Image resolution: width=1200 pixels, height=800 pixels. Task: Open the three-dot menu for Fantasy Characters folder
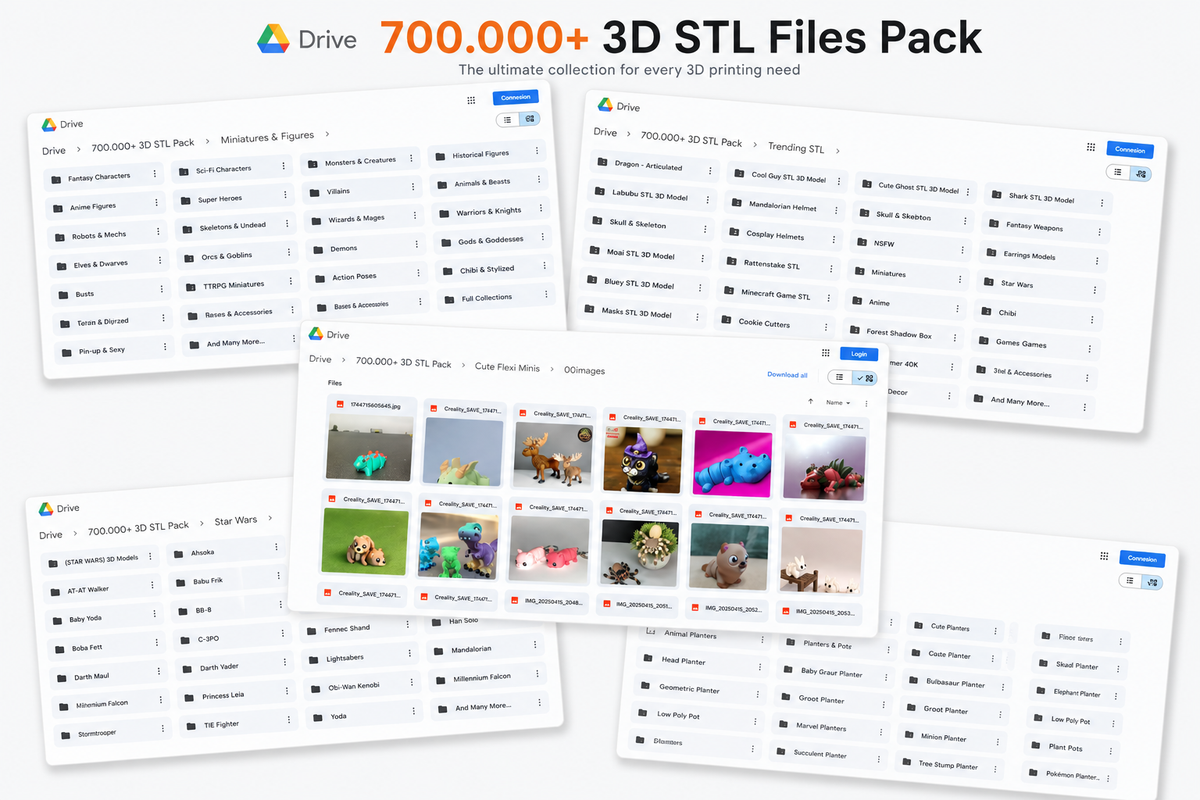pyautogui.click(x=154, y=175)
